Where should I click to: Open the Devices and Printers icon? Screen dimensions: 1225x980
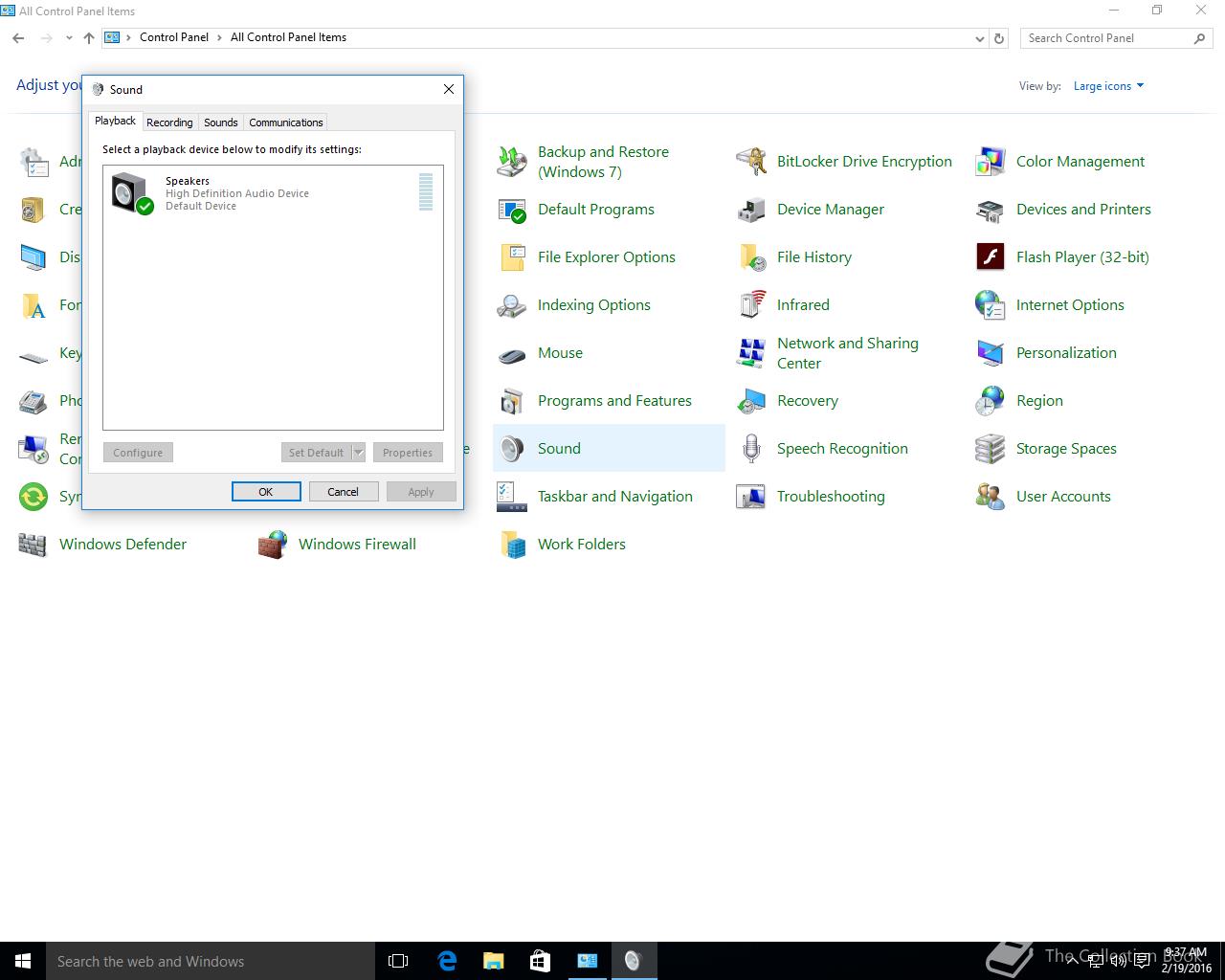pos(991,210)
